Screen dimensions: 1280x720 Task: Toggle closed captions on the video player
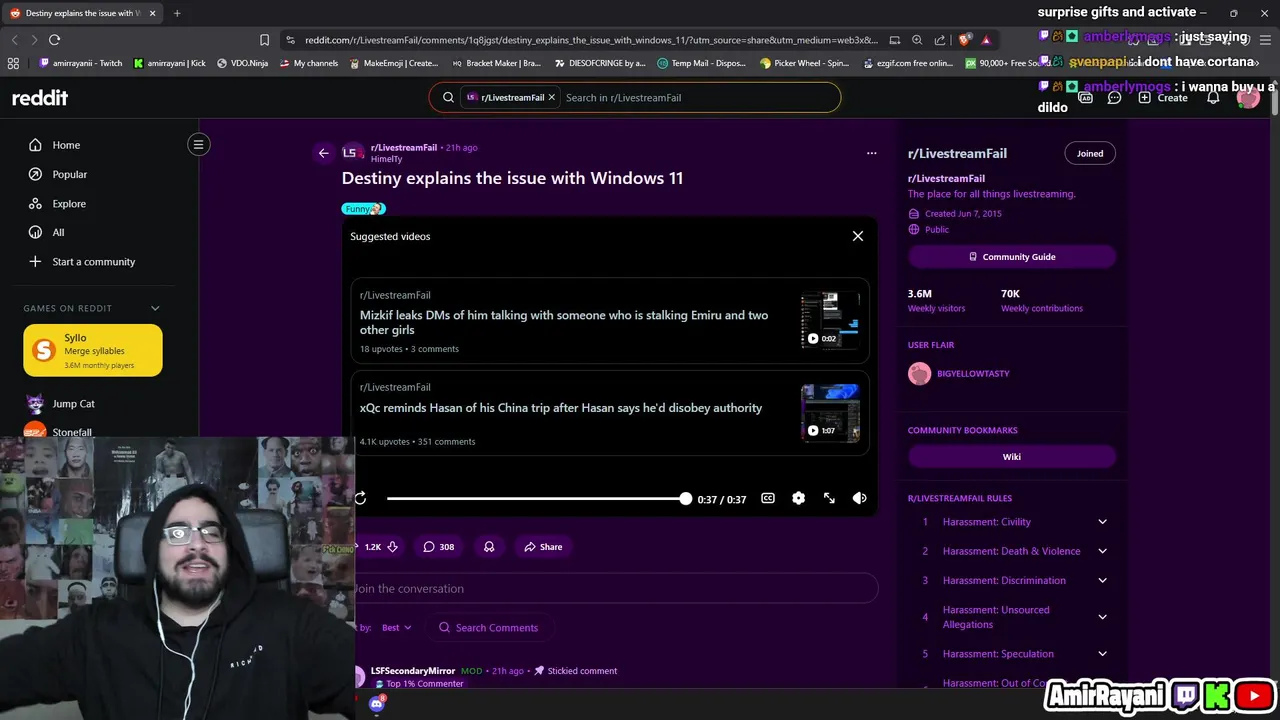768,498
